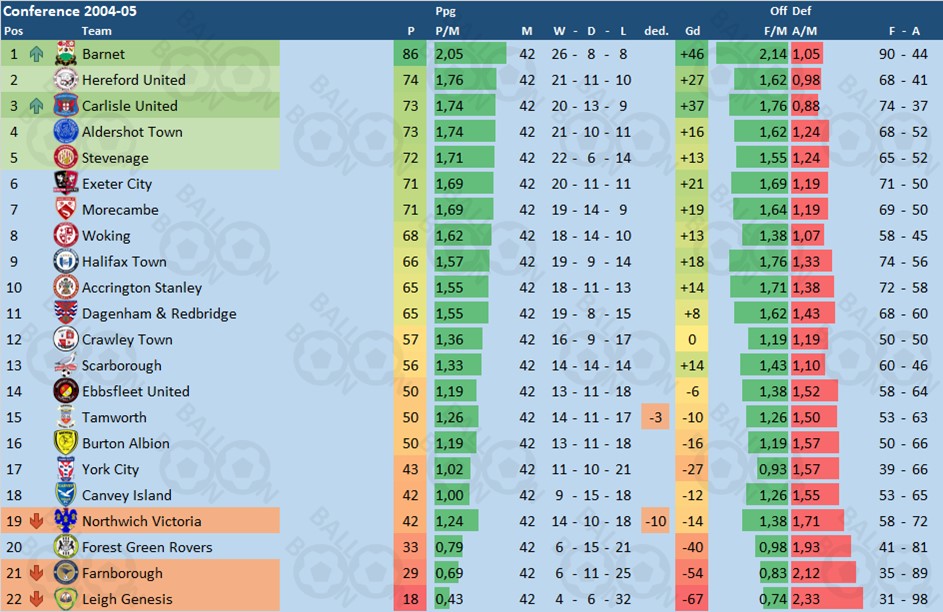Click the Barnet club crest
This screenshot has width=943, height=612.
point(66,54)
